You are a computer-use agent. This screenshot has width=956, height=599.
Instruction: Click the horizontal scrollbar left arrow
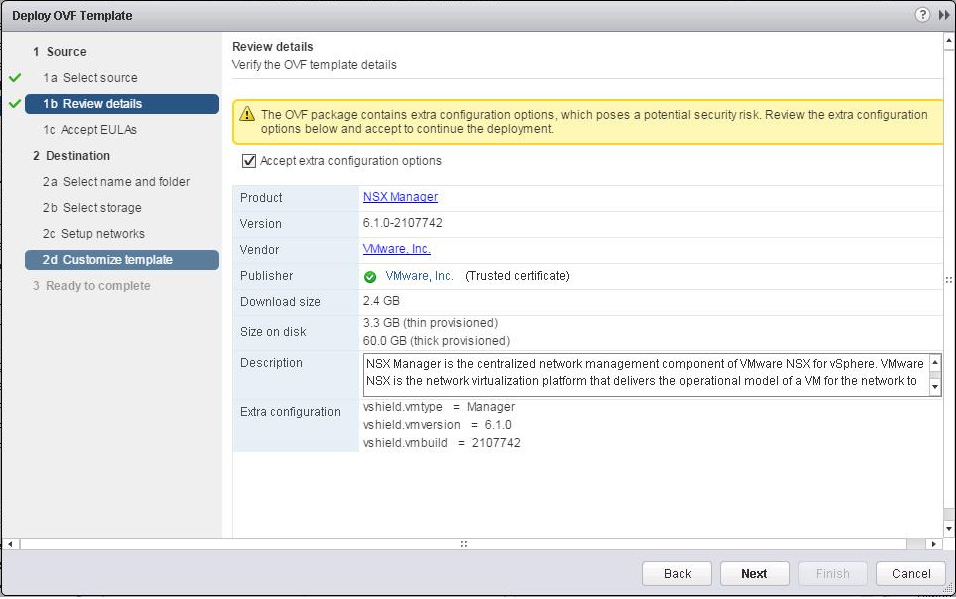(x=10, y=543)
